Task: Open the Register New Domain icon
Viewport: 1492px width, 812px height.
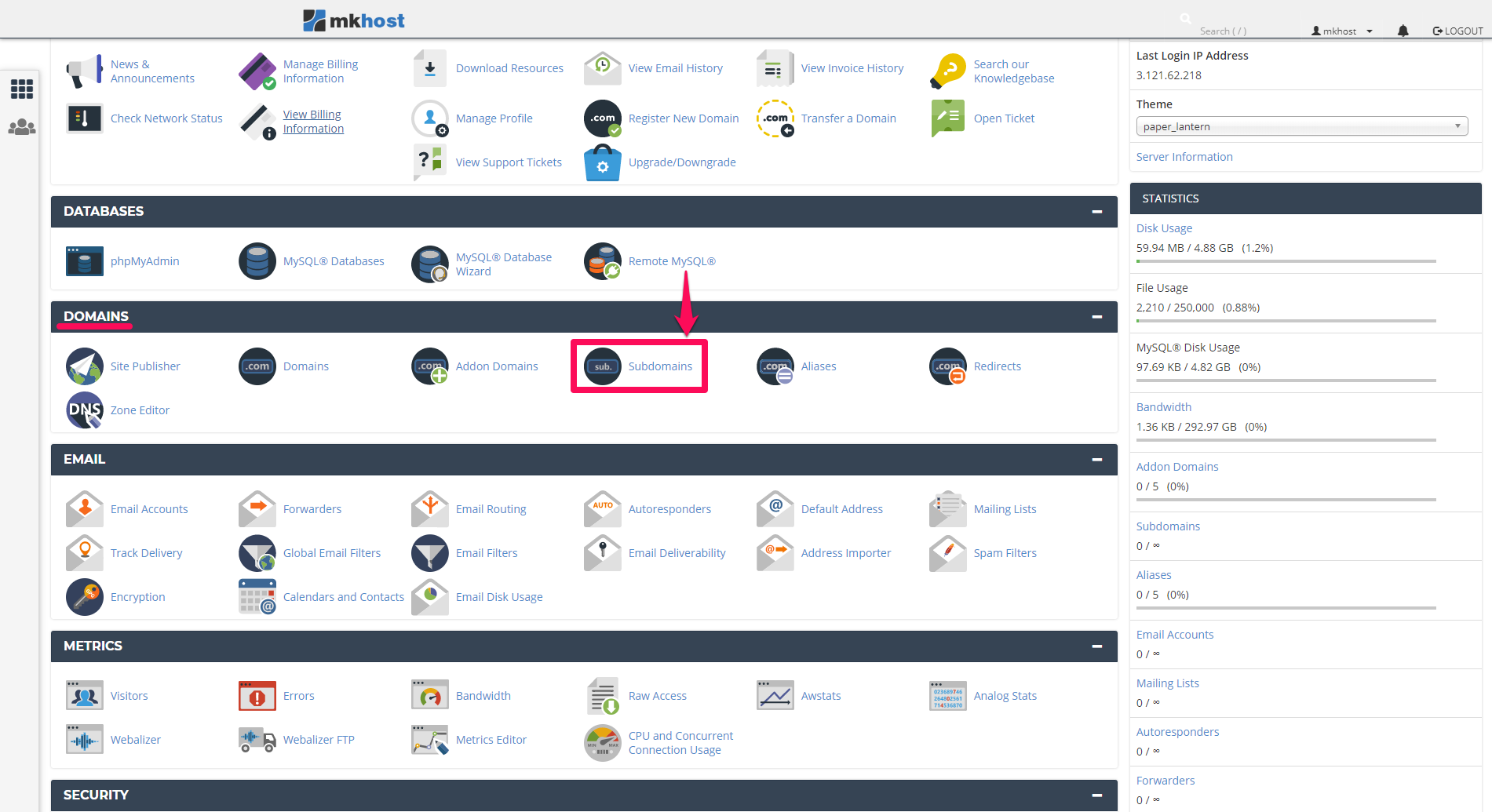Action: pyautogui.click(x=603, y=118)
